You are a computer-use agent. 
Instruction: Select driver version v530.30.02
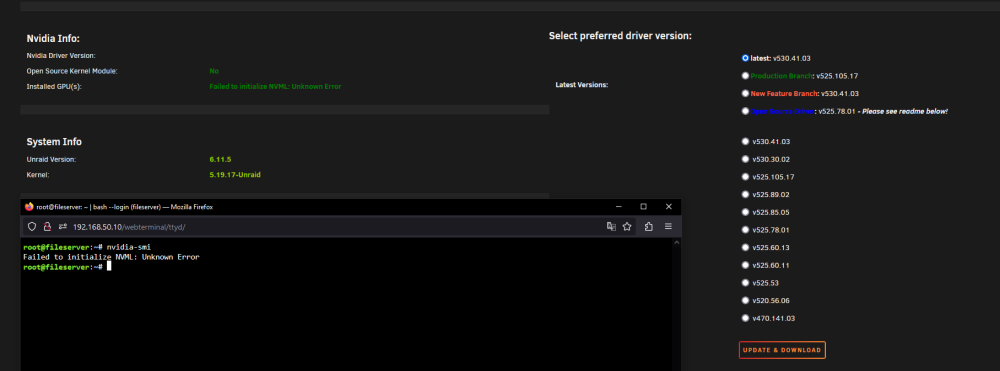pyautogui.click(x=745, y=159)
